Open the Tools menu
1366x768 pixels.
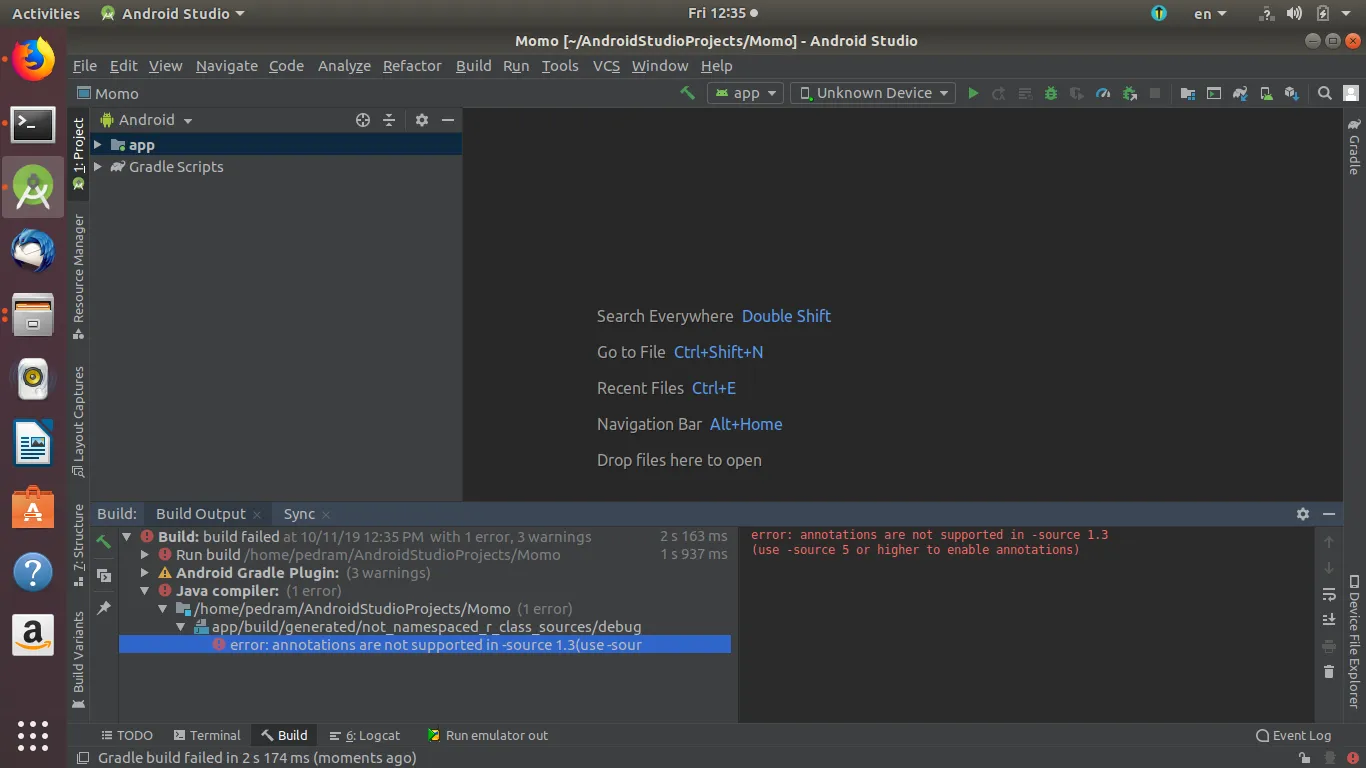pyautogui.click(x=560, y=66)
